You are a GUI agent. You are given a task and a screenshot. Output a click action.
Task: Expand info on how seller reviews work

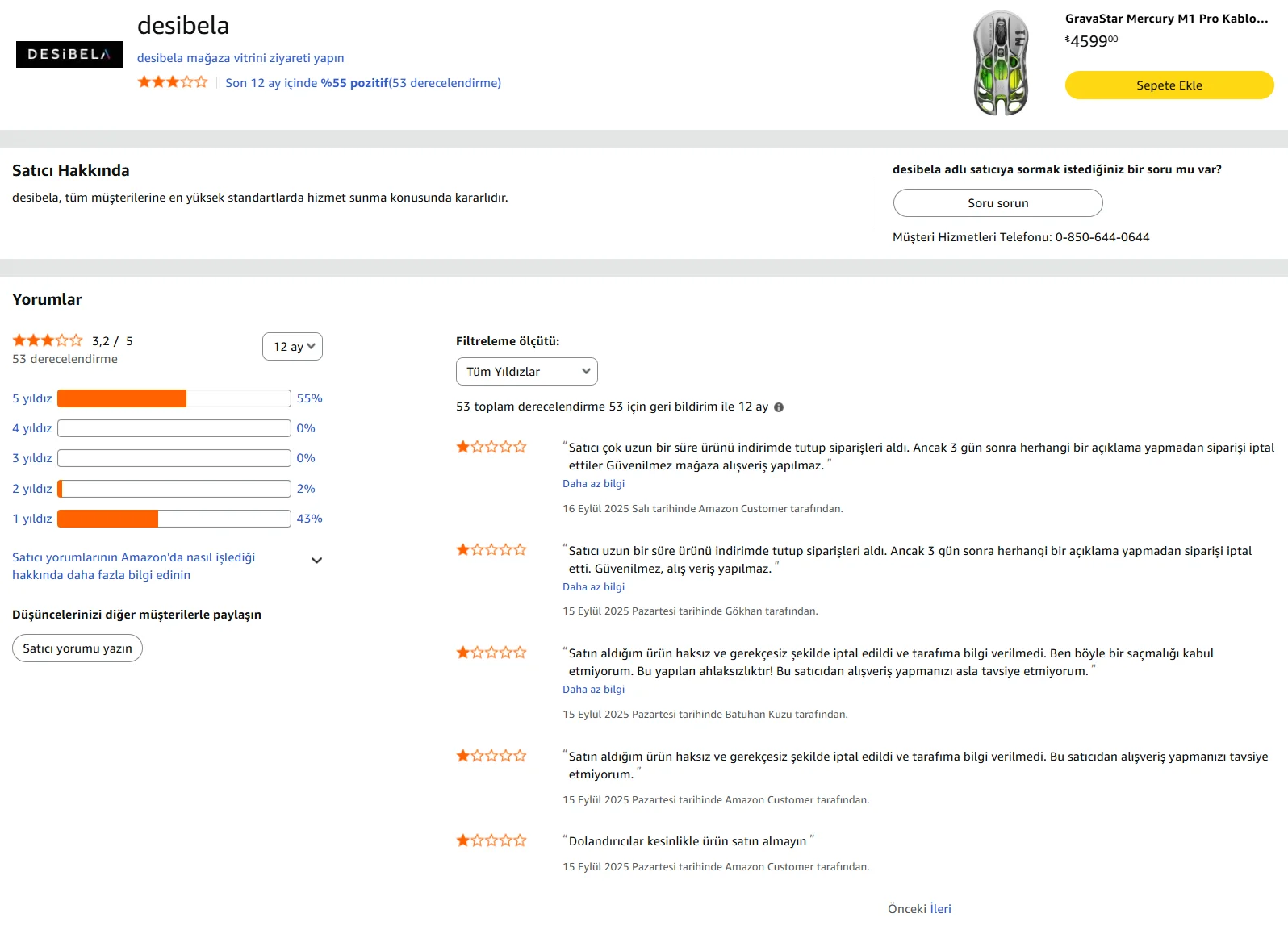316,561
